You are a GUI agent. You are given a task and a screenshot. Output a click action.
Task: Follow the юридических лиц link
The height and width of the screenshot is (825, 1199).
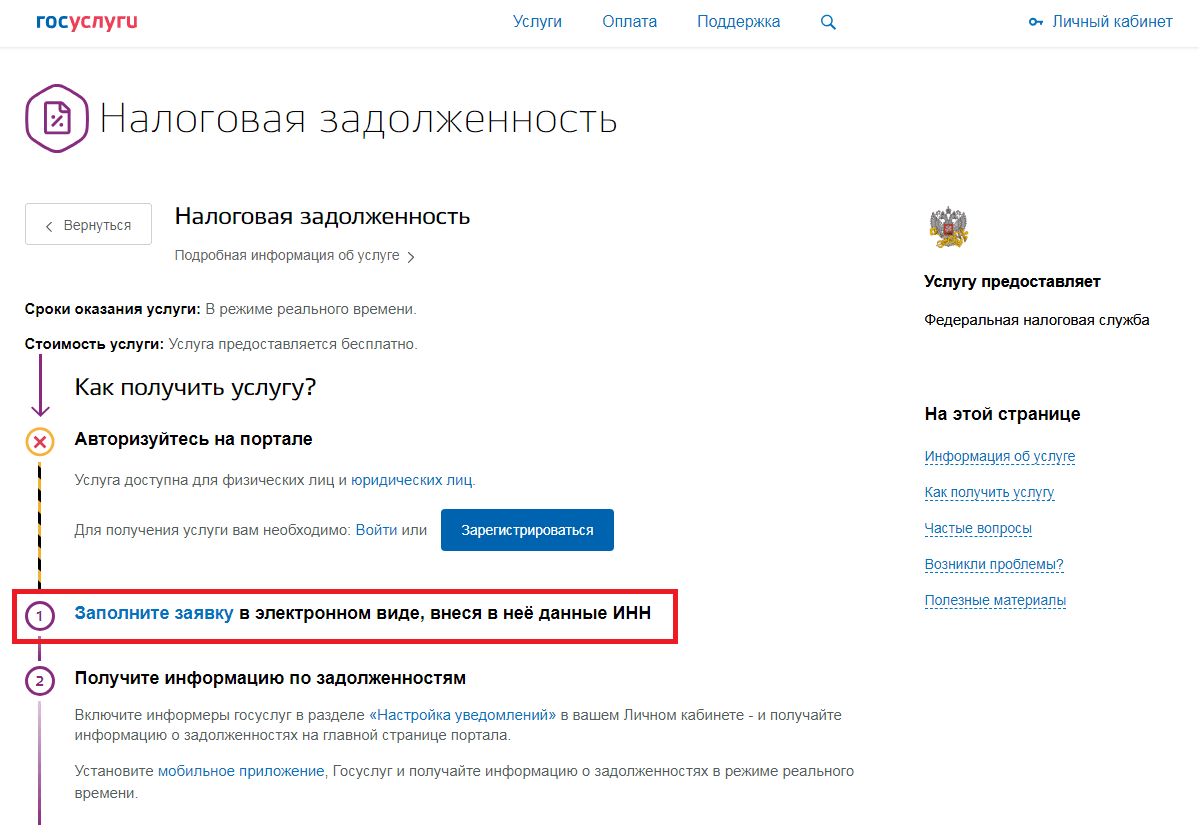[412, 480]
